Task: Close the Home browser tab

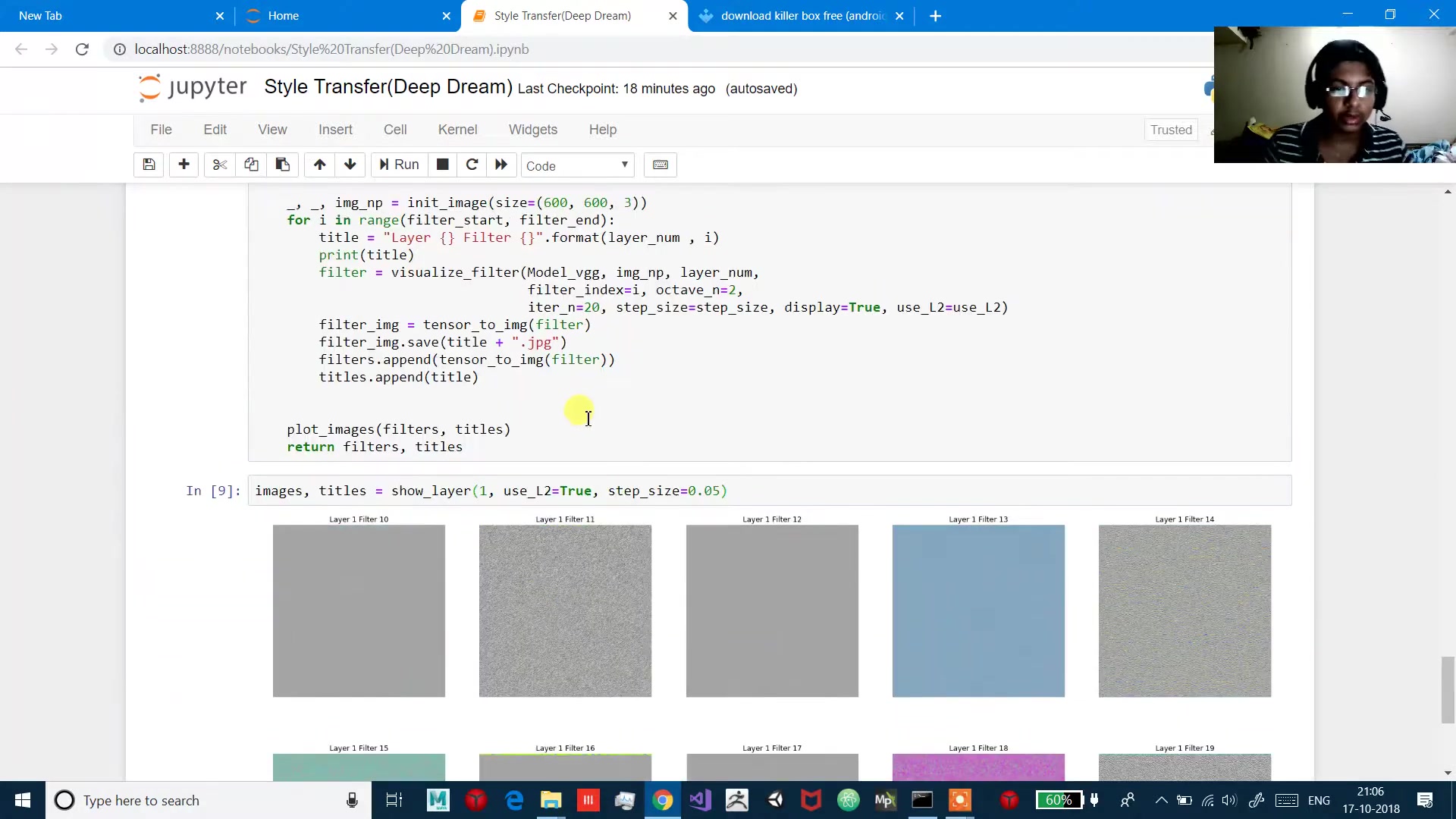Action: [446, 16]
